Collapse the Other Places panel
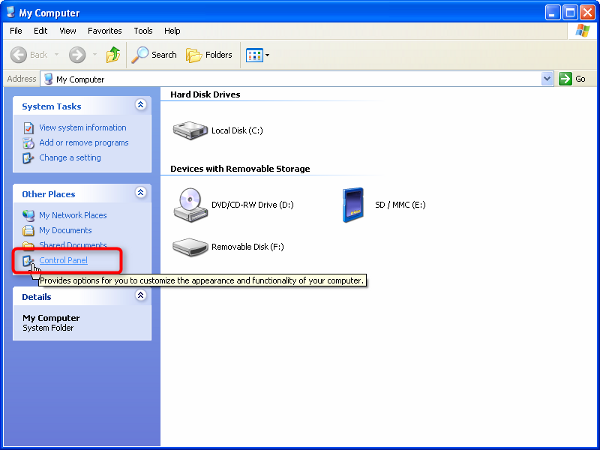The width and height of the screenshot is (600, 450). (141, 192)
